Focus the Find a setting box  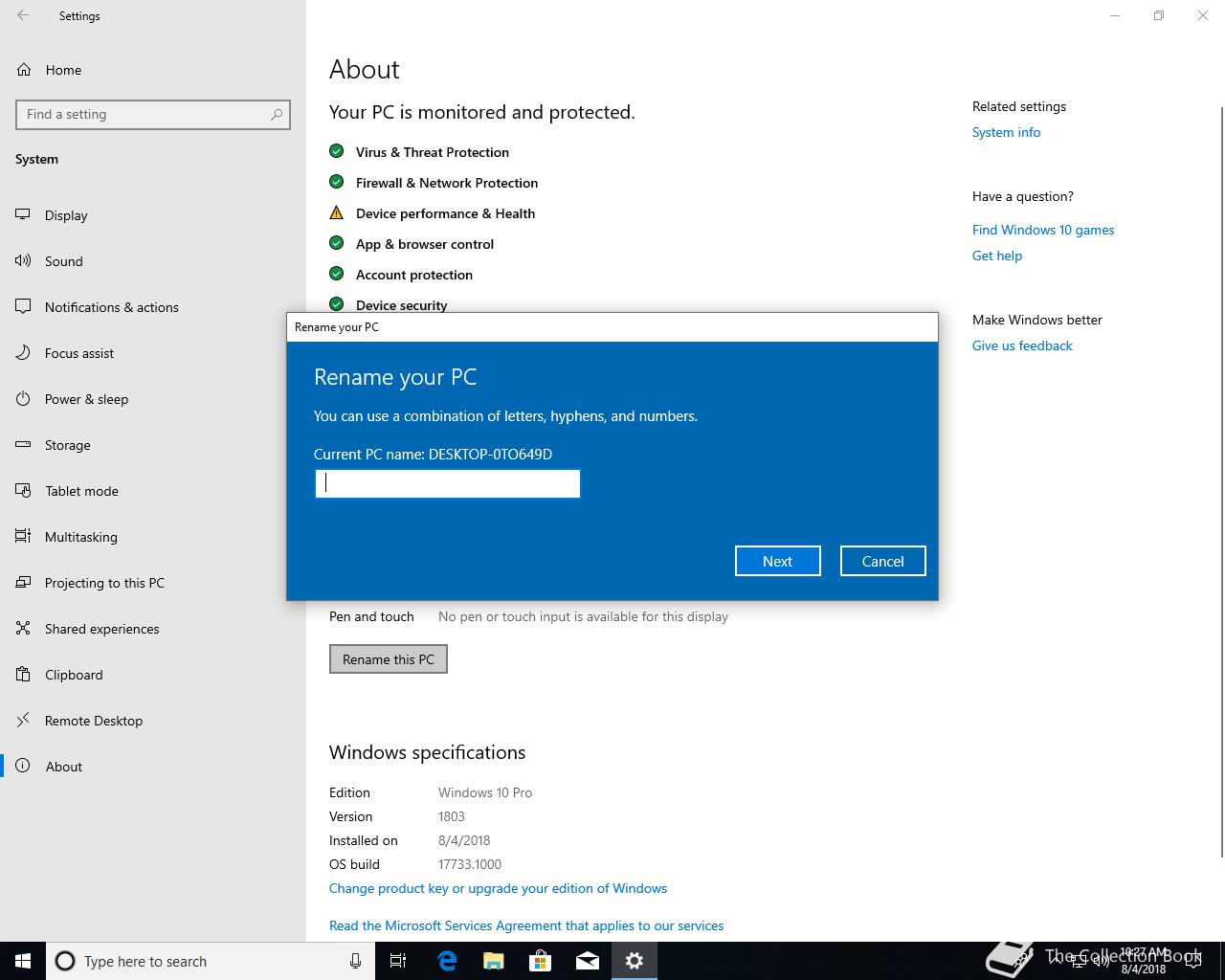(153, 114)
